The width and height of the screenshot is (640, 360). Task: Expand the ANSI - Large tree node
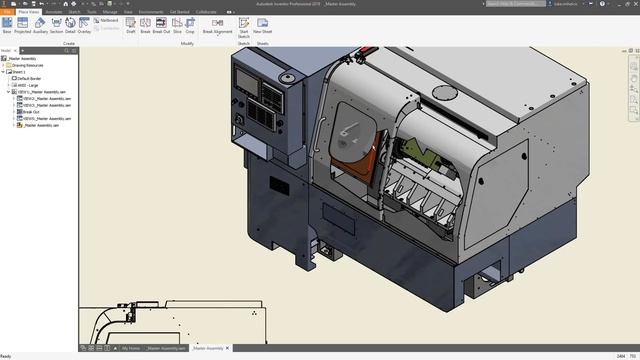[9, 85]
